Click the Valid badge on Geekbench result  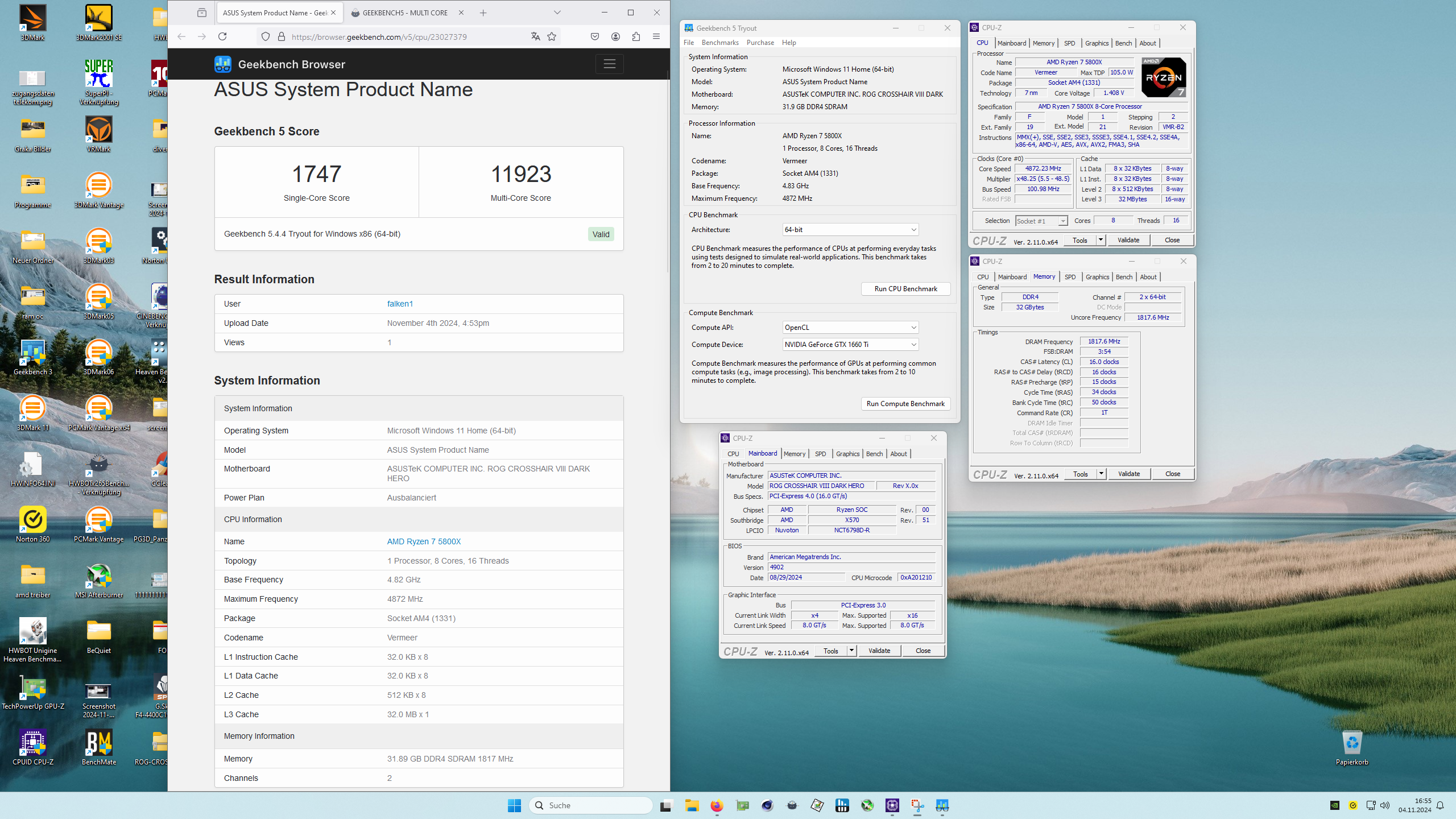click(601, 234)
